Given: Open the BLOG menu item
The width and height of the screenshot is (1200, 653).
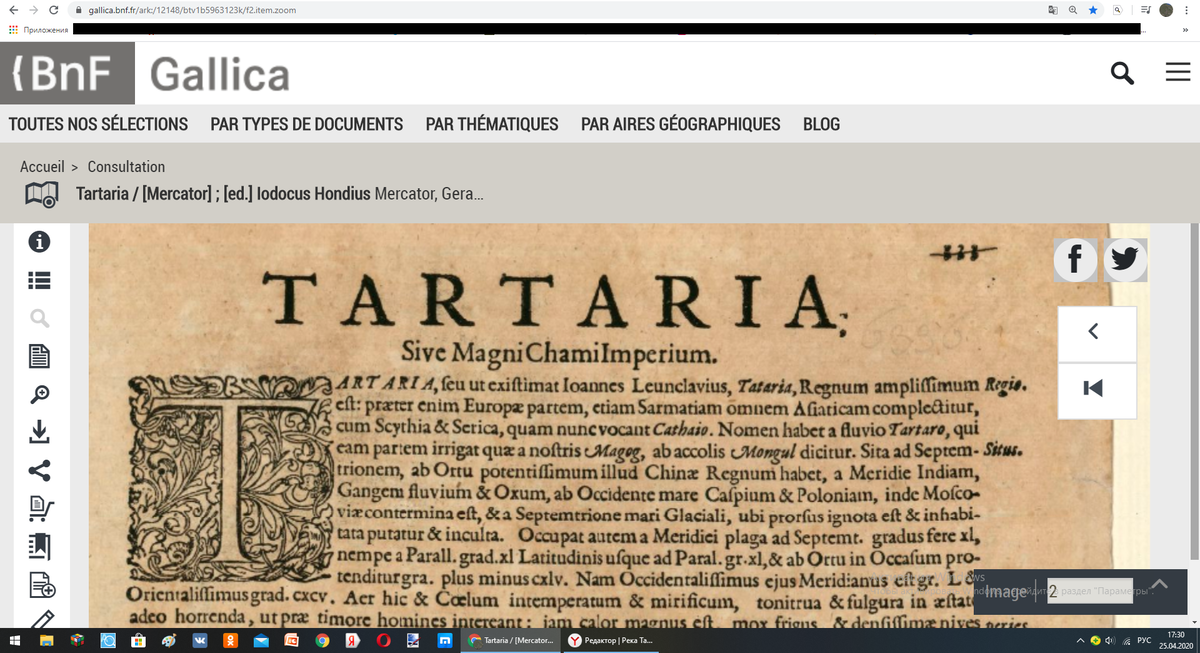Looking at the screenshot, I should tap(821, 124).
